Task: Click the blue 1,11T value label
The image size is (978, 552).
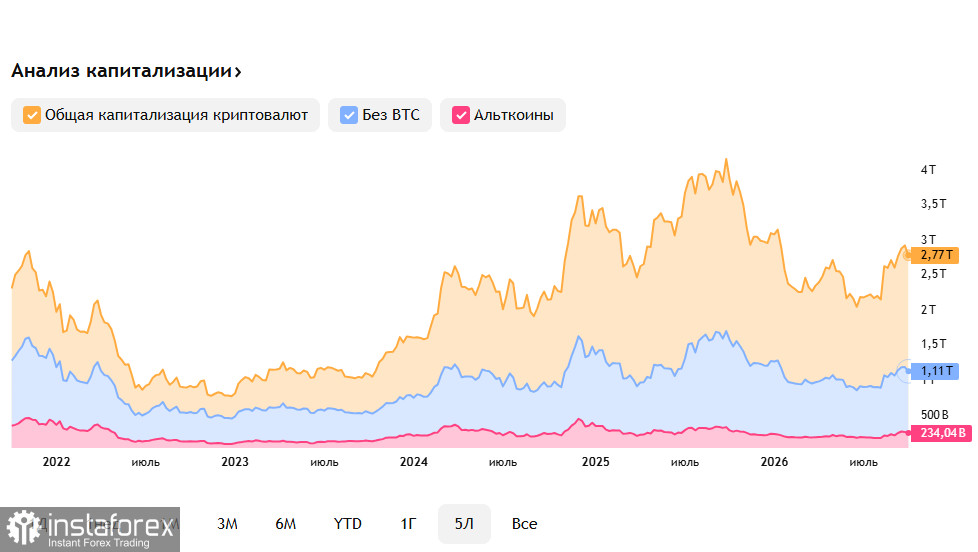Action: [934, 371]
